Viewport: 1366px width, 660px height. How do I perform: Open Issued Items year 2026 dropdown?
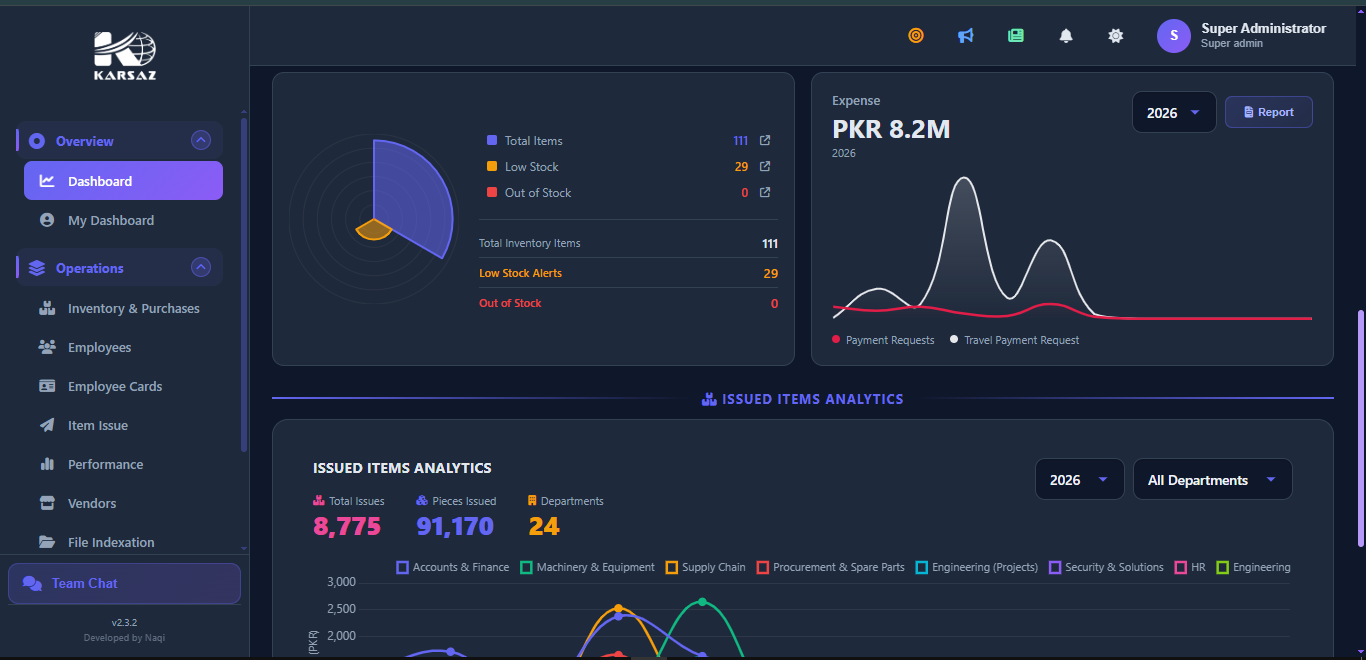pos(1079,480)
